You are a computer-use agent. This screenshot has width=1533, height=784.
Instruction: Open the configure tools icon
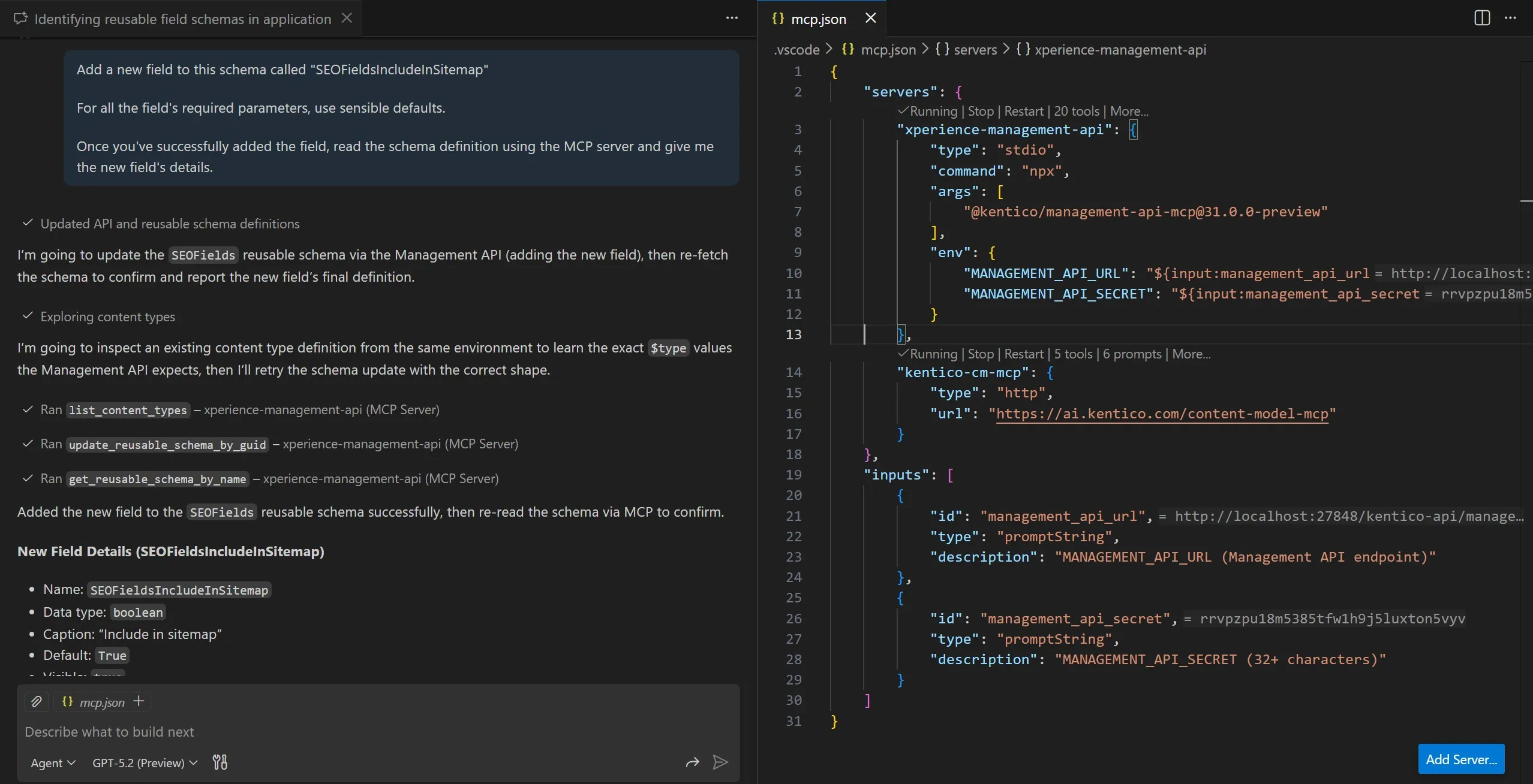click(220, 762)
